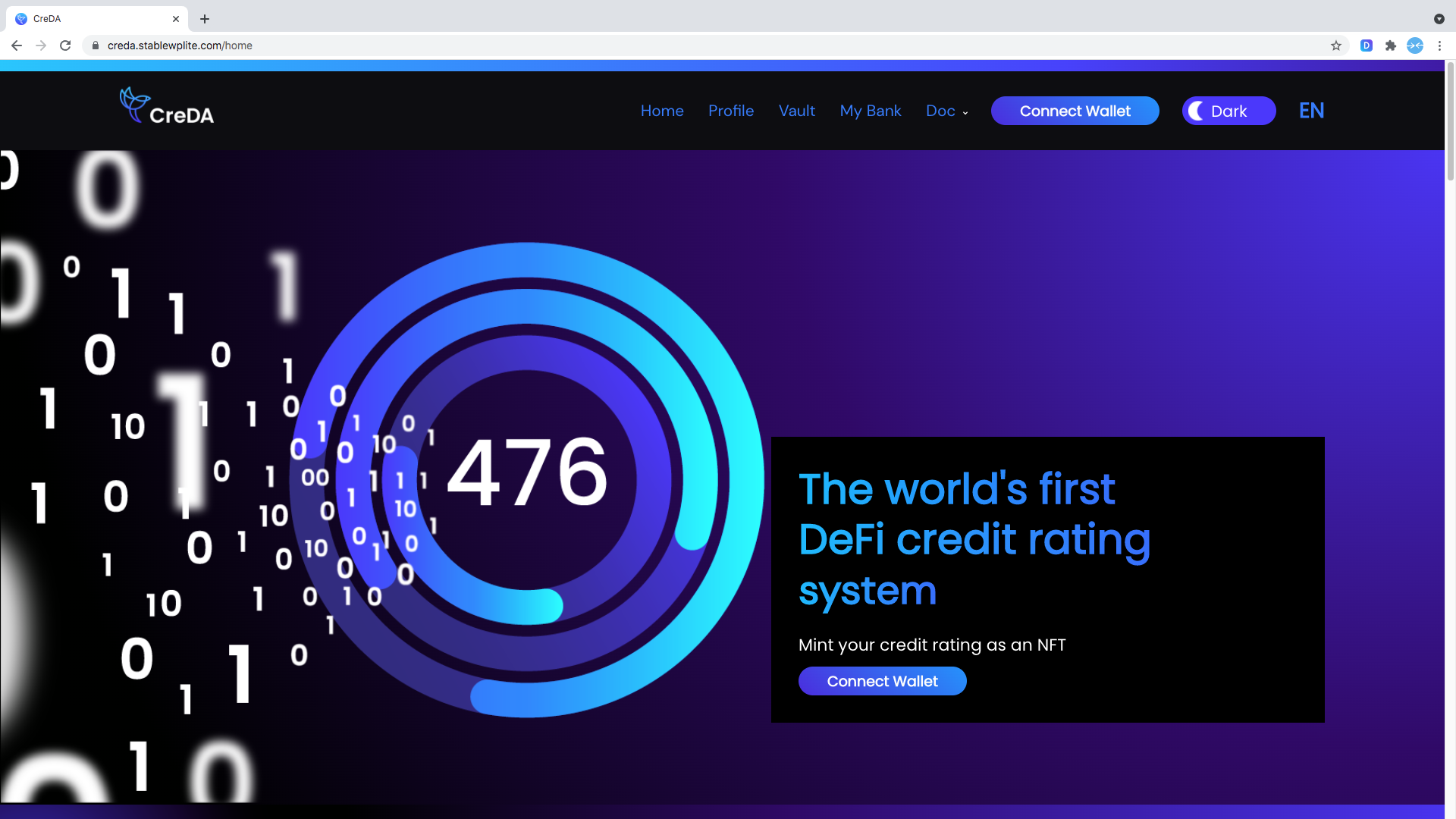
Task: Switch language using EN selector
Action: (1311, 111)
